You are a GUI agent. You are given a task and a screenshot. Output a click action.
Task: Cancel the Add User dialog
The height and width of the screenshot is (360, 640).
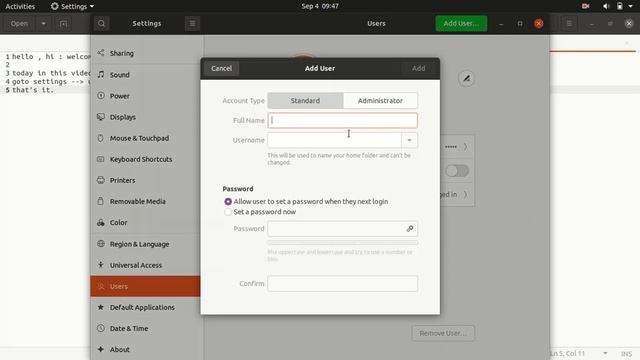(222, 68)
